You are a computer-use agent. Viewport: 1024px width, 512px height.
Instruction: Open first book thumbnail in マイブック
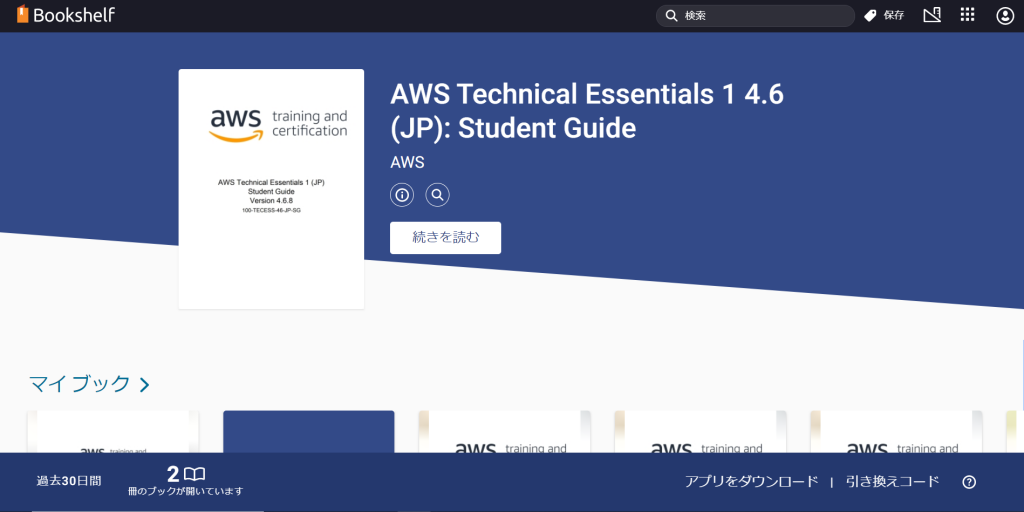(x=113, y=432)
